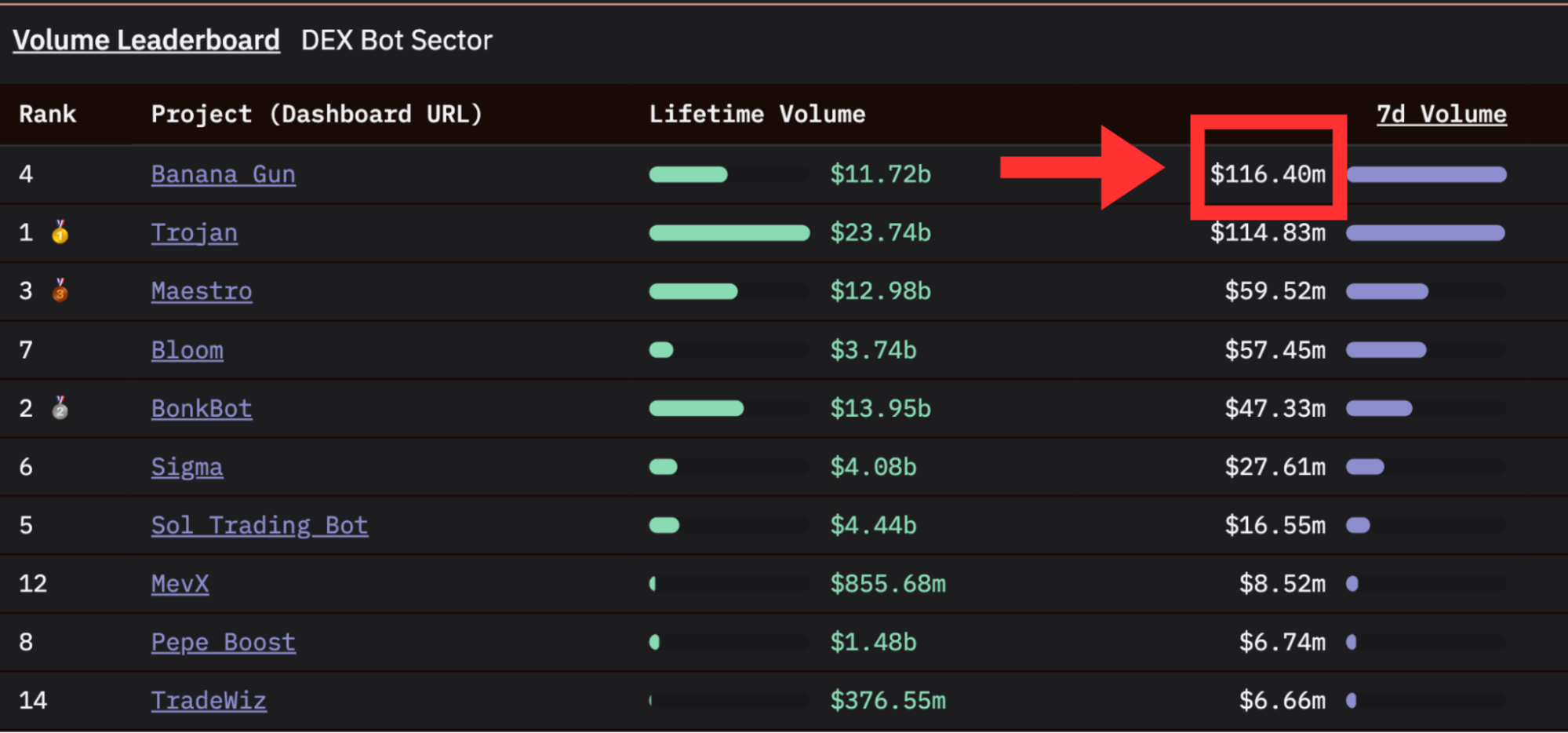1568x733 pixels.
Task: Open the BonkBot dashboard link
Action: [202, 408]
